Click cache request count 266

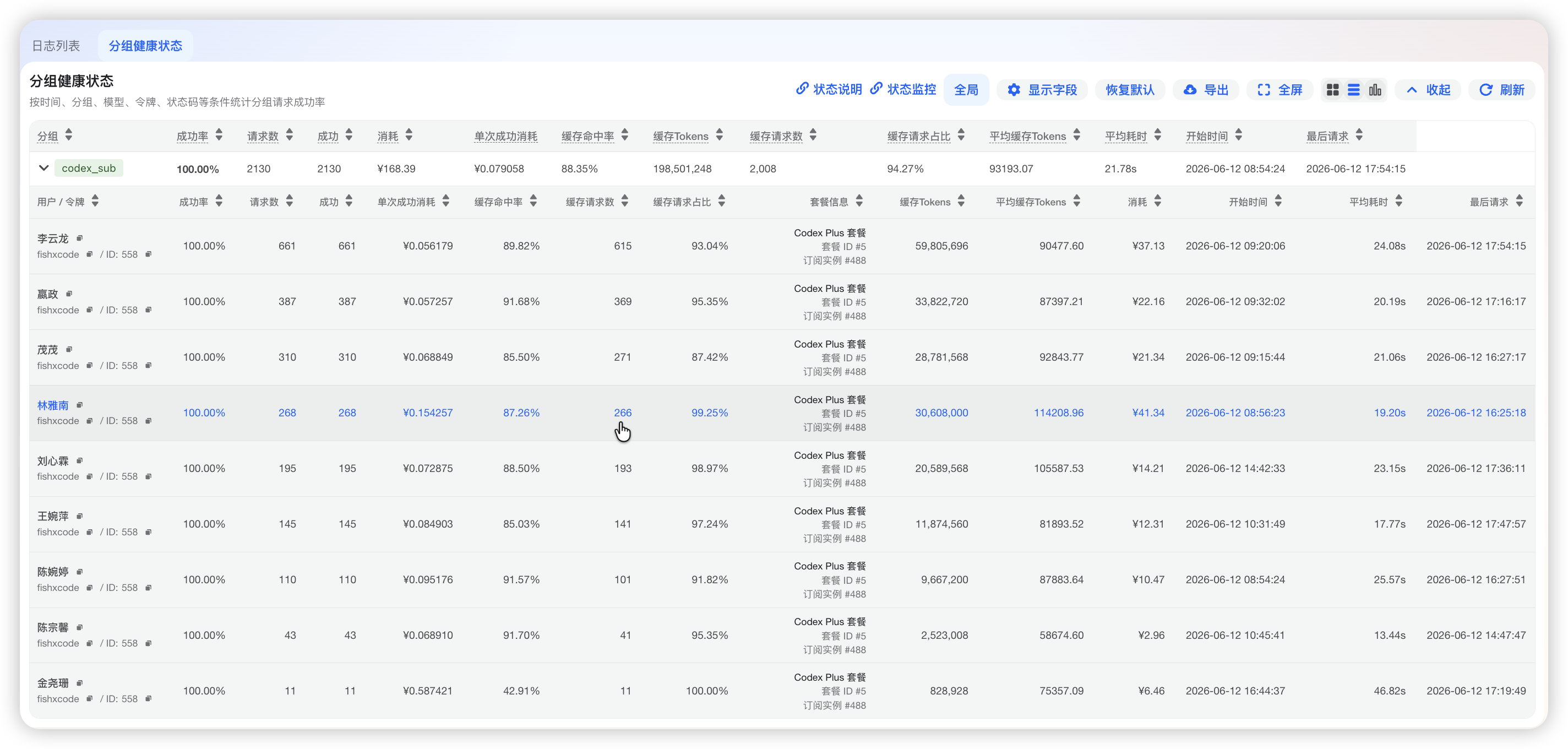pos(622,413)
